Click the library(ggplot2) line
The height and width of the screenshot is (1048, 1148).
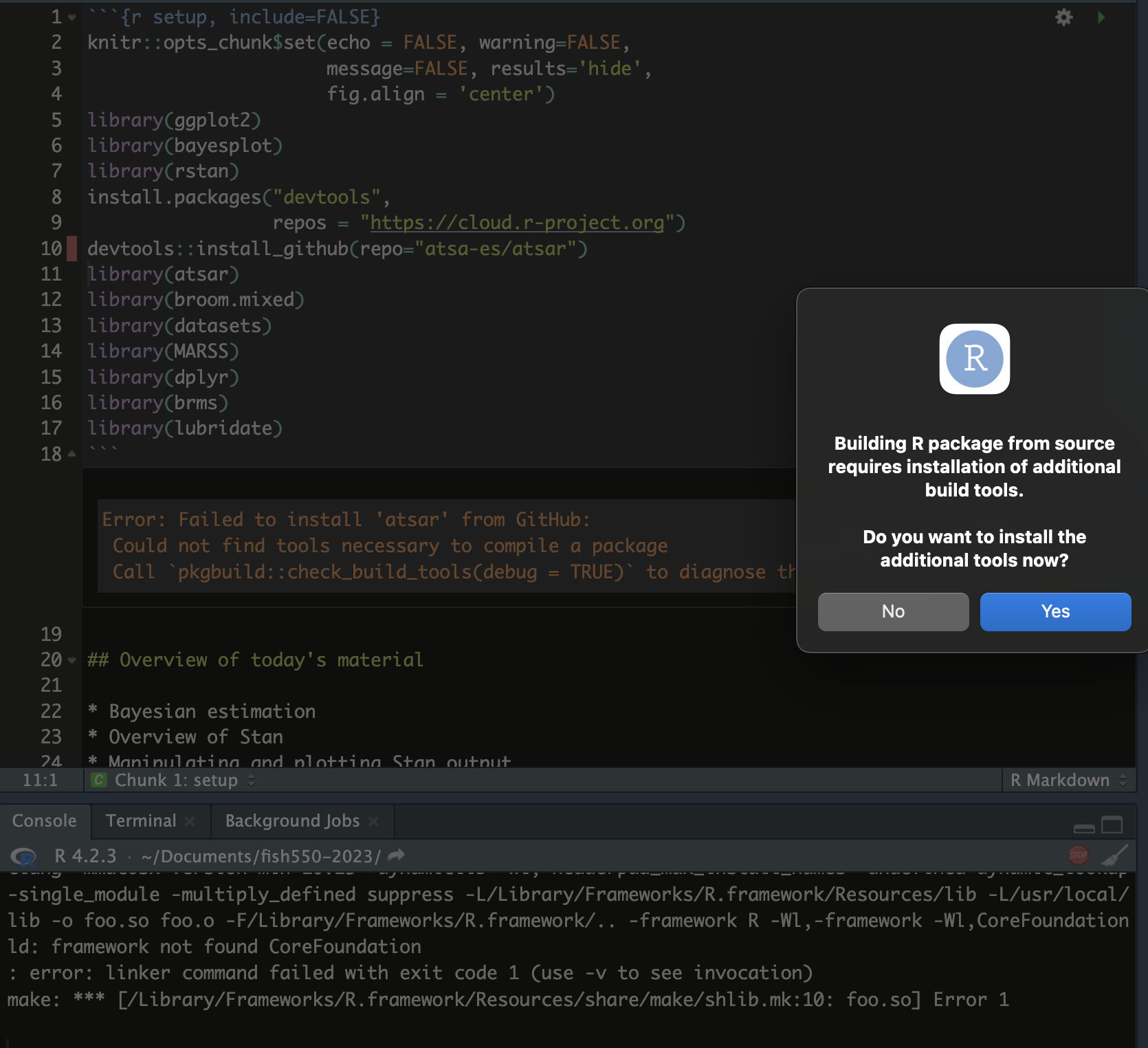174,120
